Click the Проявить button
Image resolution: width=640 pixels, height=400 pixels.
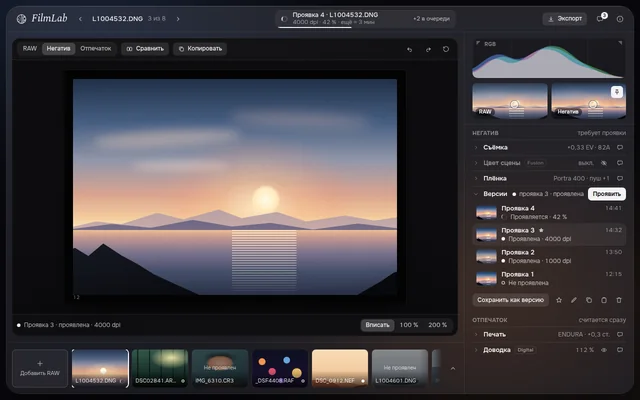[x=607, y=194]
